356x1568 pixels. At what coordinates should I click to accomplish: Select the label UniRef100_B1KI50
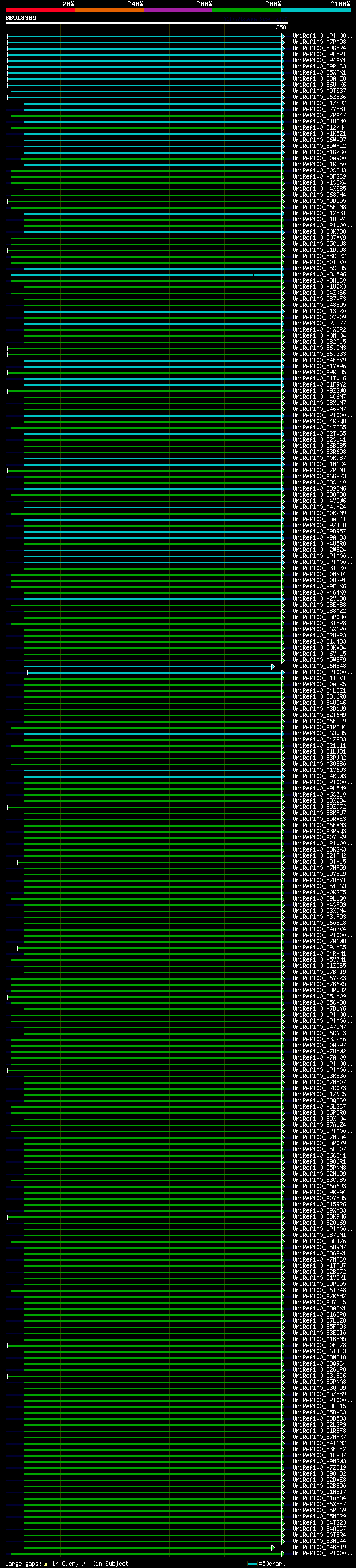(x=319, y=164)
